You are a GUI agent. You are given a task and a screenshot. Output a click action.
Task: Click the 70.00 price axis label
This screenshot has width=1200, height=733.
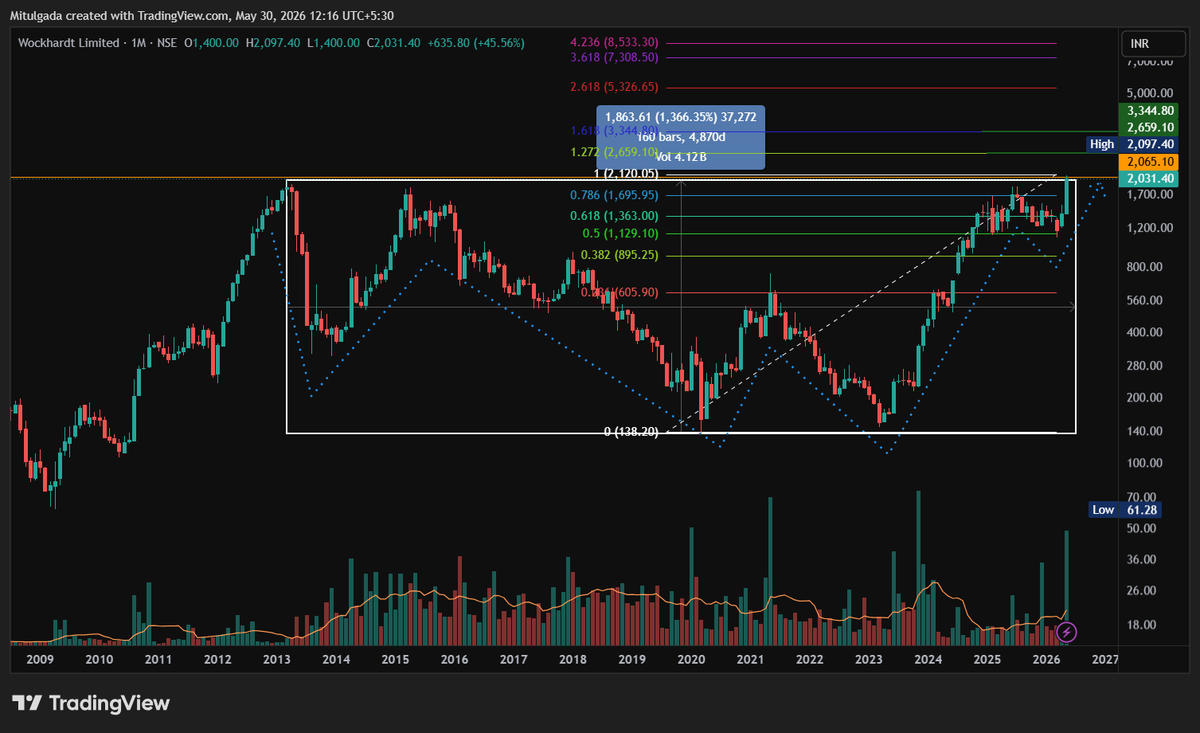pos(1144,497)
